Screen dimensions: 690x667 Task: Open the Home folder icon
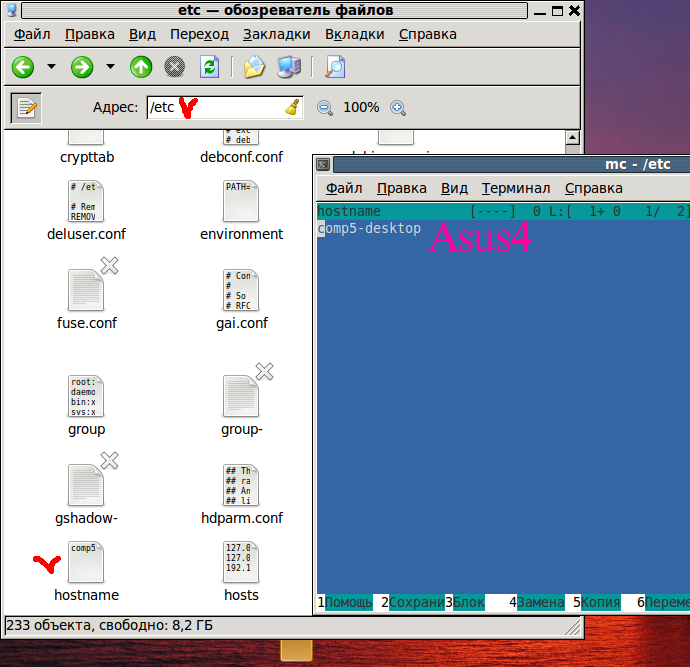254,67
